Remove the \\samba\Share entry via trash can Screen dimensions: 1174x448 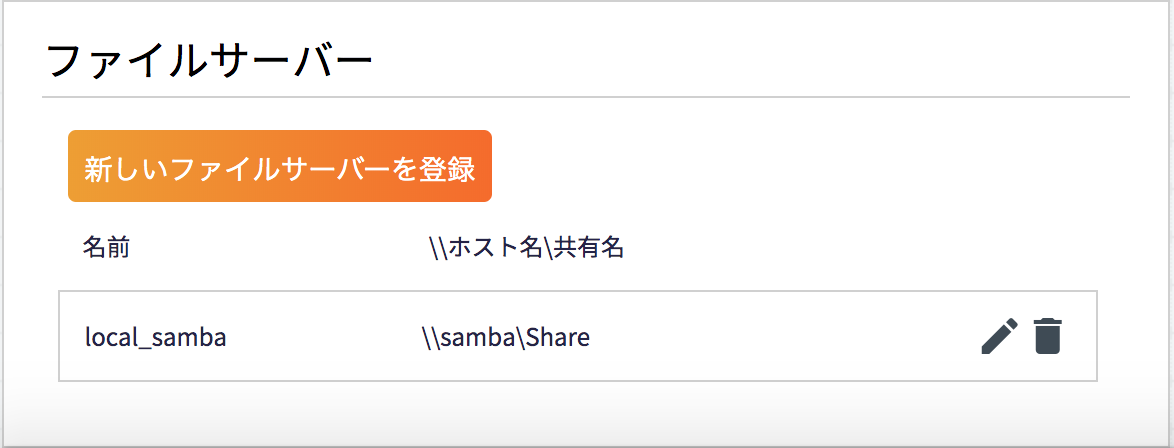tap(1047, 336)
